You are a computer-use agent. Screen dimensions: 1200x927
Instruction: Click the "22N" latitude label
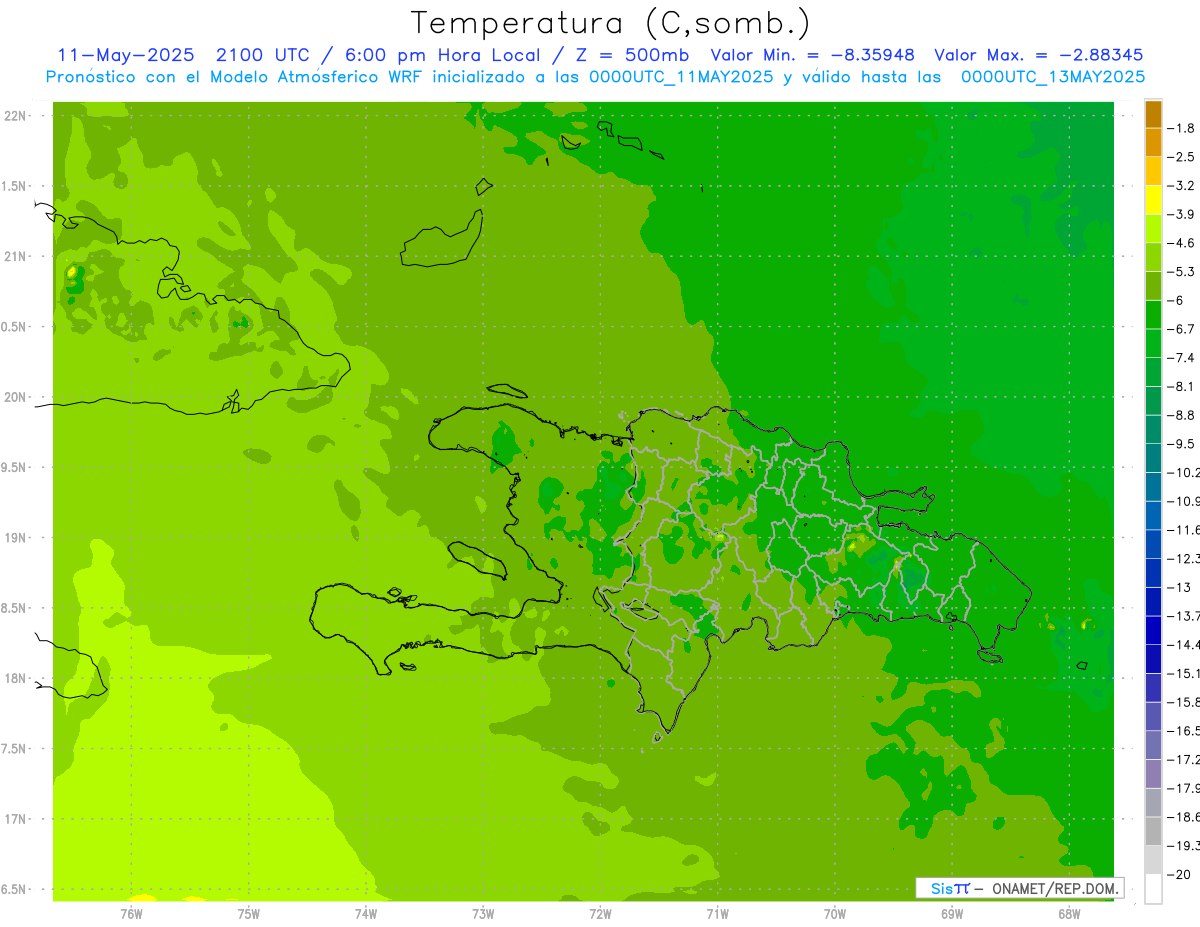16,116
